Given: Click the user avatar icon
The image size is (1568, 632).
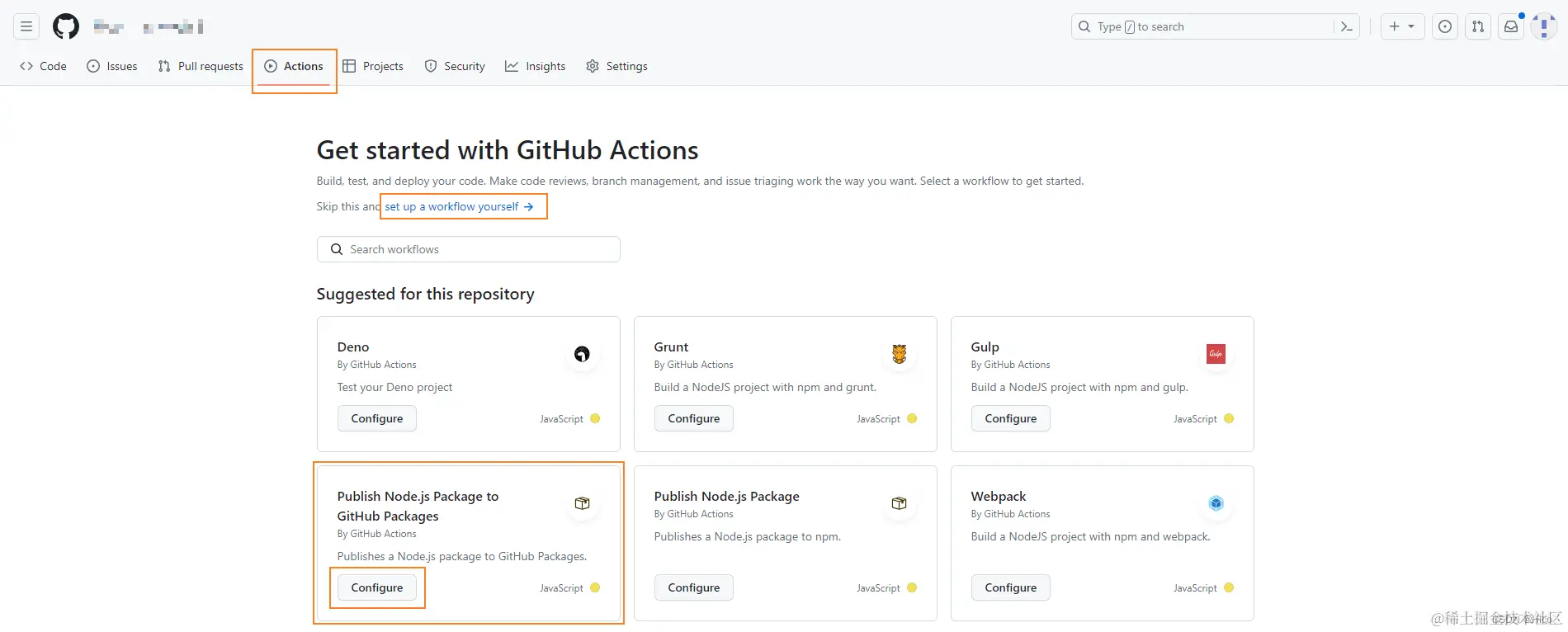Looking at the screenshot, I should point(1543,26).
